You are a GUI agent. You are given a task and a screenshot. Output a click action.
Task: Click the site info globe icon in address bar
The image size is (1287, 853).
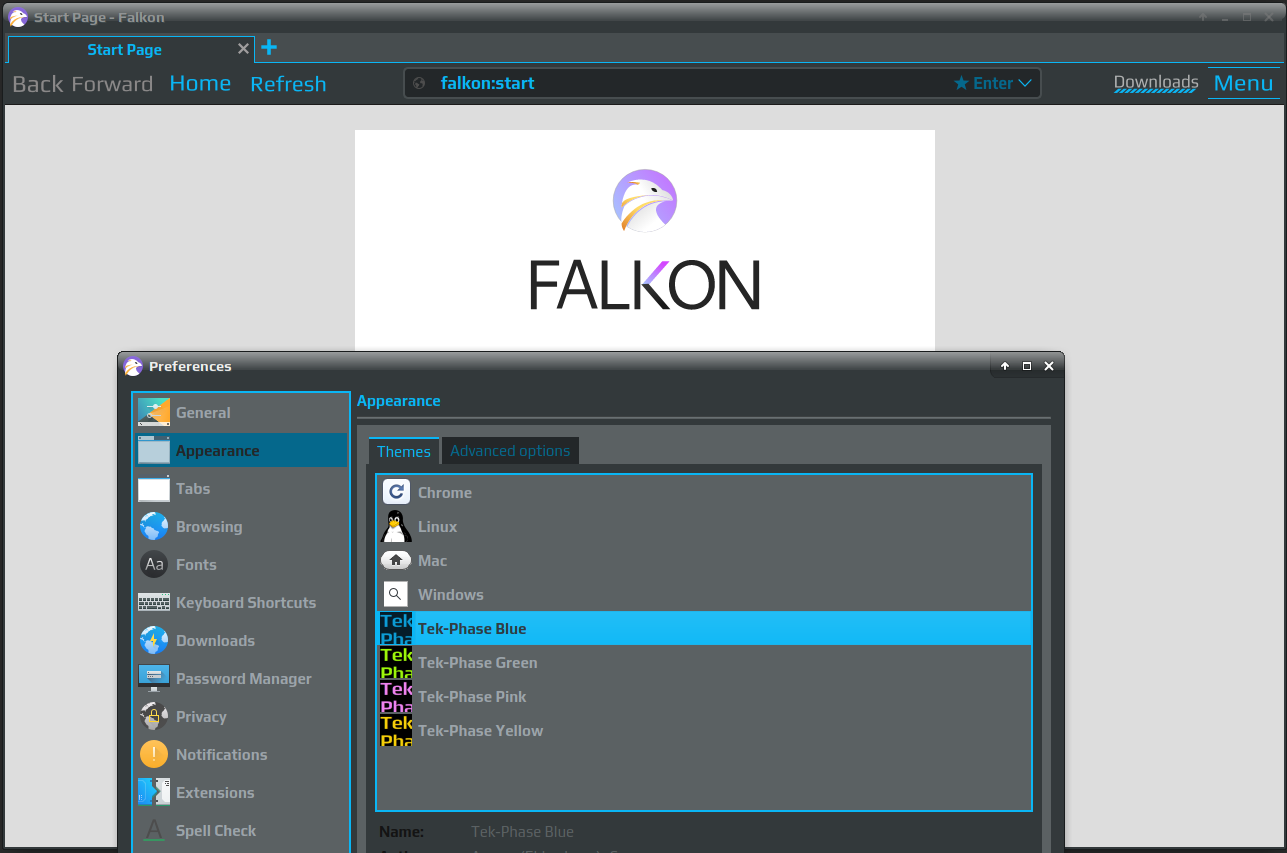coord(419,83)
